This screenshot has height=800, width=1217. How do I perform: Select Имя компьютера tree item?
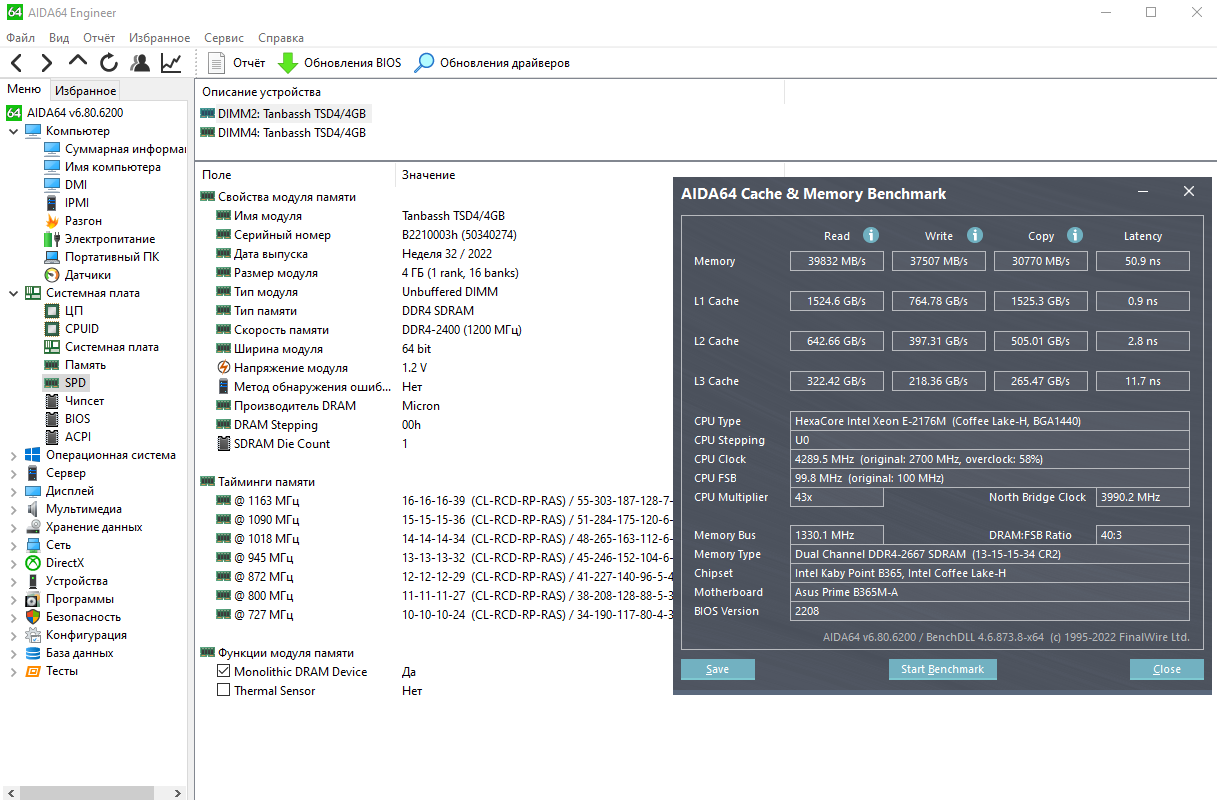click(102, 167)
